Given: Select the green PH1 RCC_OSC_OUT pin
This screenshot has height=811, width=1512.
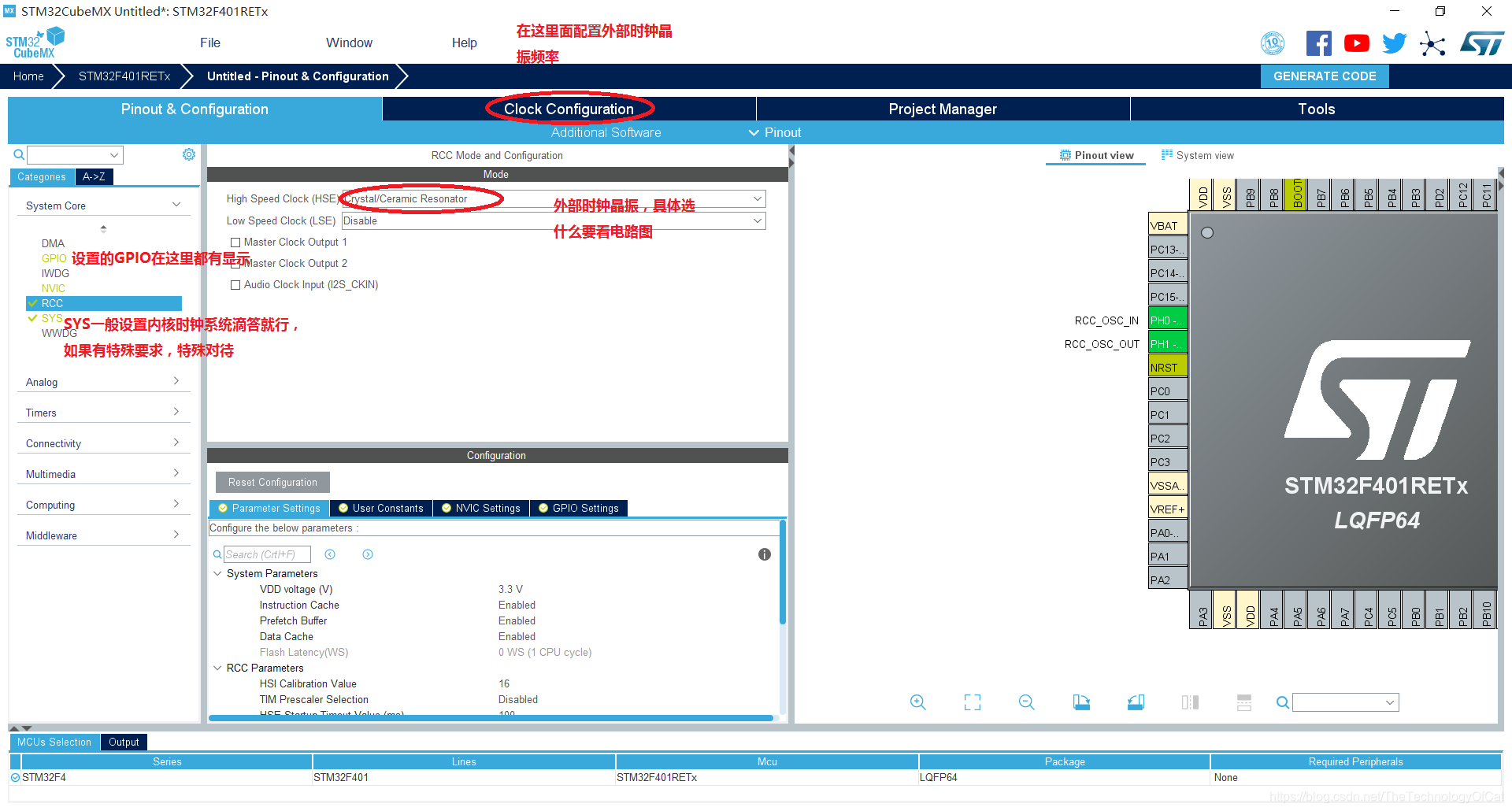Looking at the screenshot, I should coord(1167,344).
